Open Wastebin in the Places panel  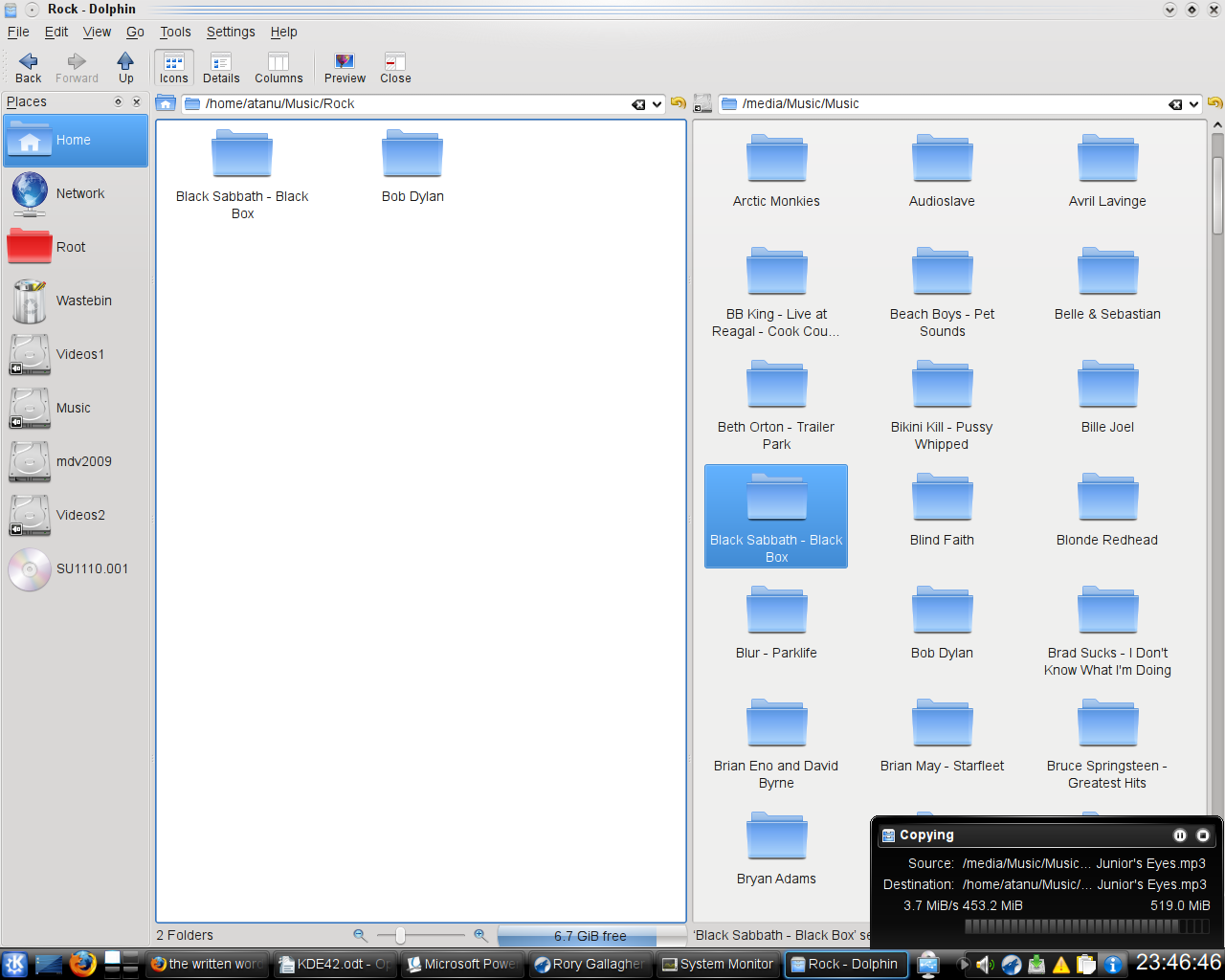(75, 301)
